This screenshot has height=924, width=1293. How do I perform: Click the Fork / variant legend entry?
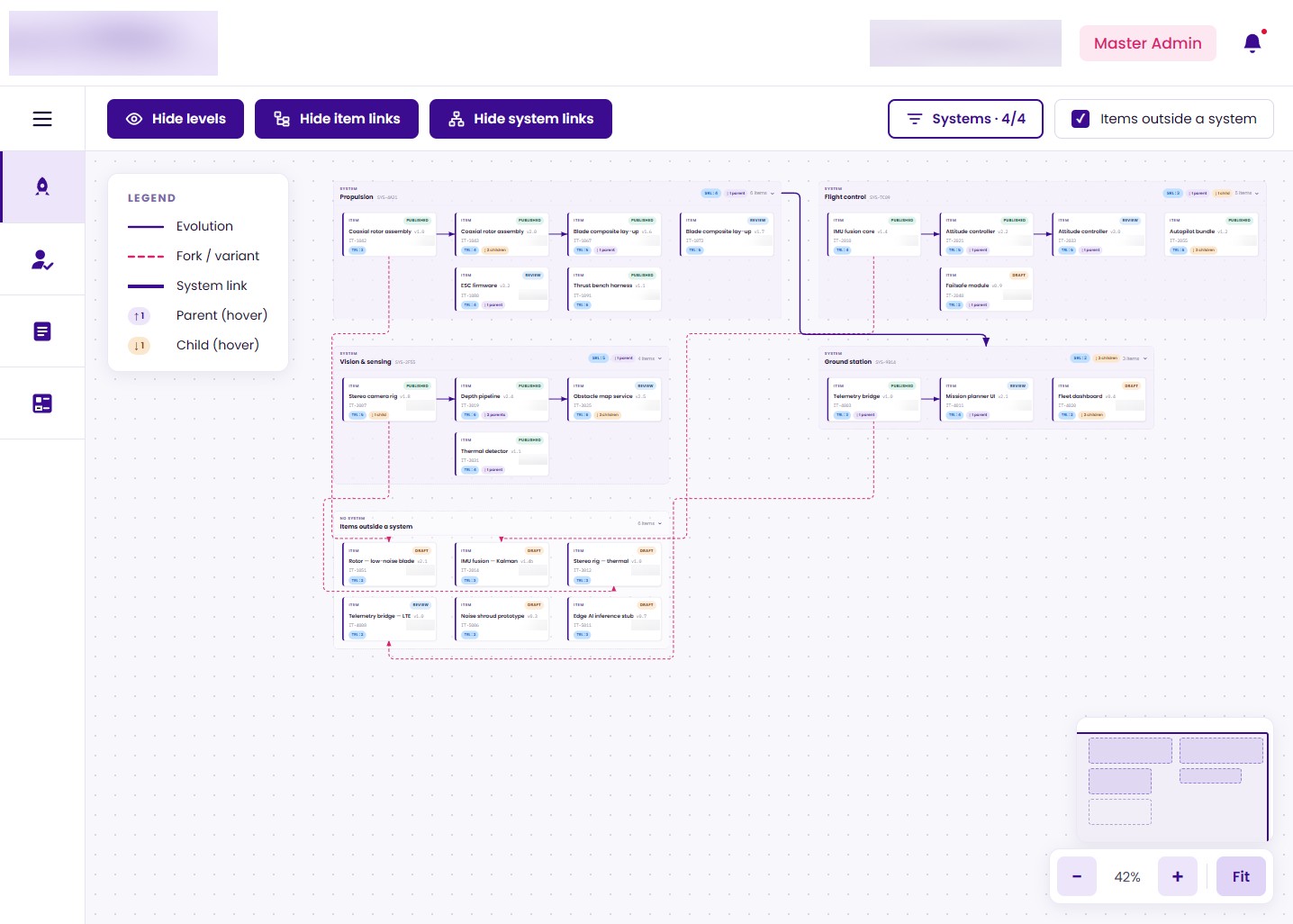coord(194,256)
